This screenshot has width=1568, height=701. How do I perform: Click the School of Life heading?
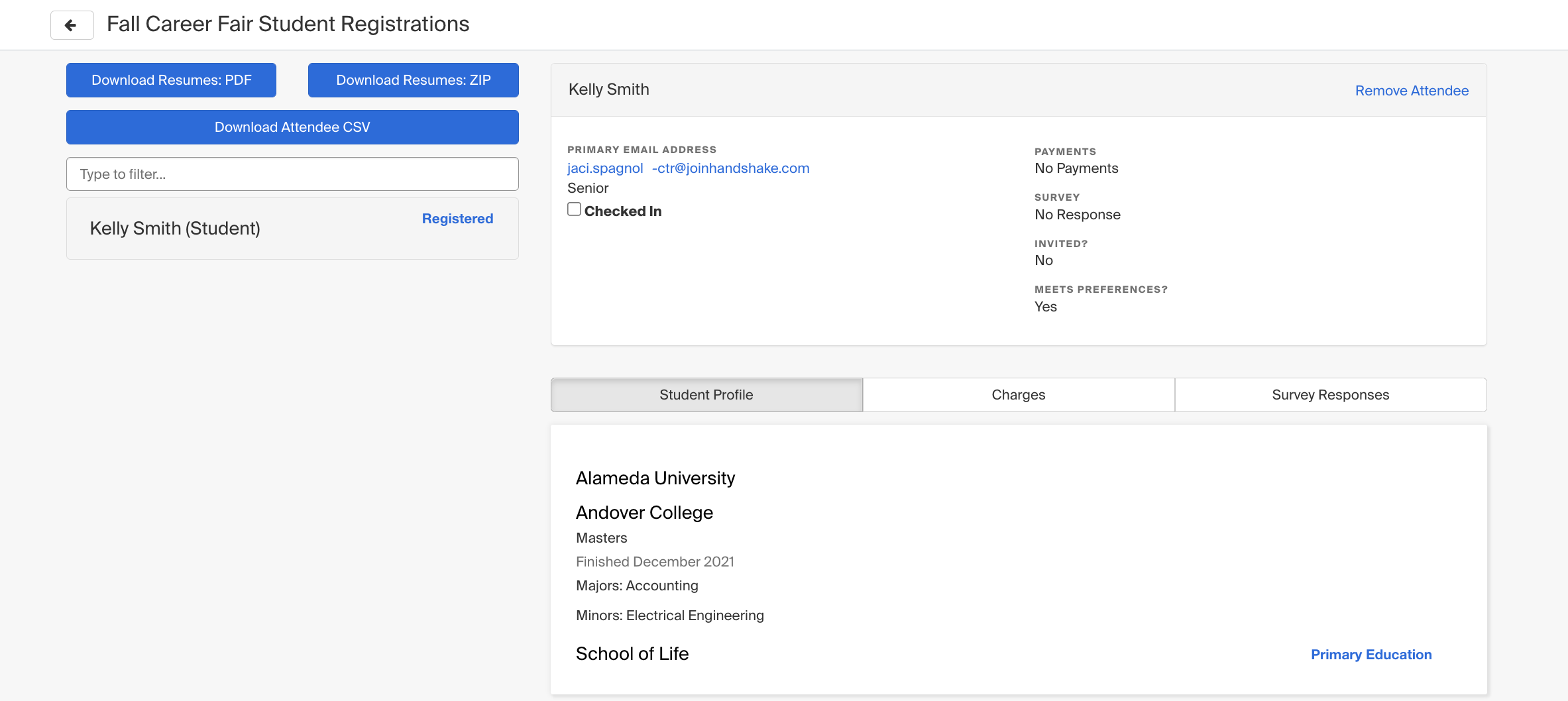[632, 654]
